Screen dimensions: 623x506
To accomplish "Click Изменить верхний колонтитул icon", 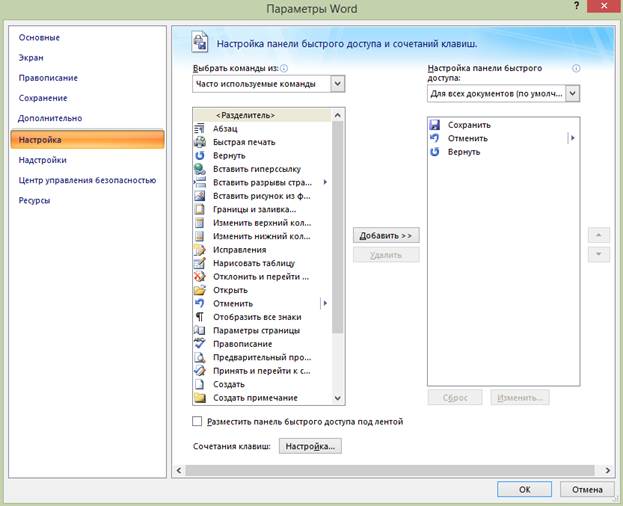I will 199,223.
